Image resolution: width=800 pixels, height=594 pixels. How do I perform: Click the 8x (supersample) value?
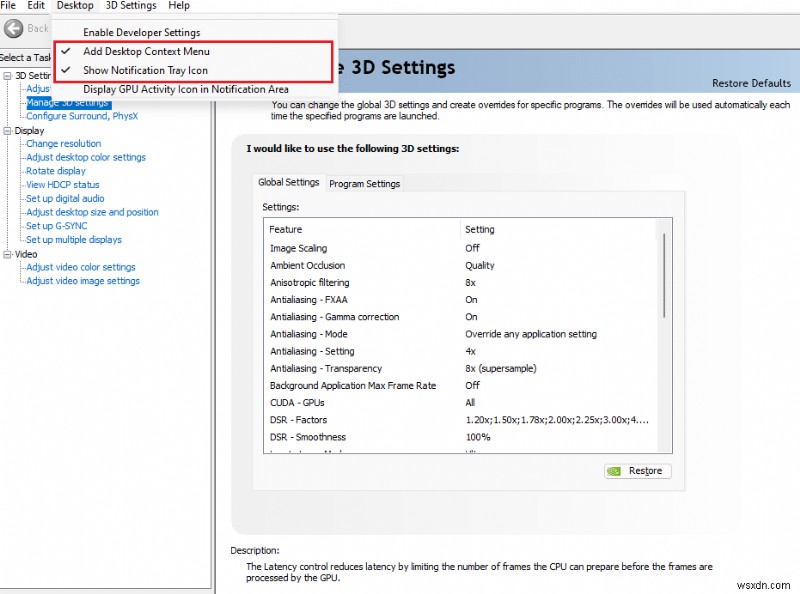coord(501,368)
